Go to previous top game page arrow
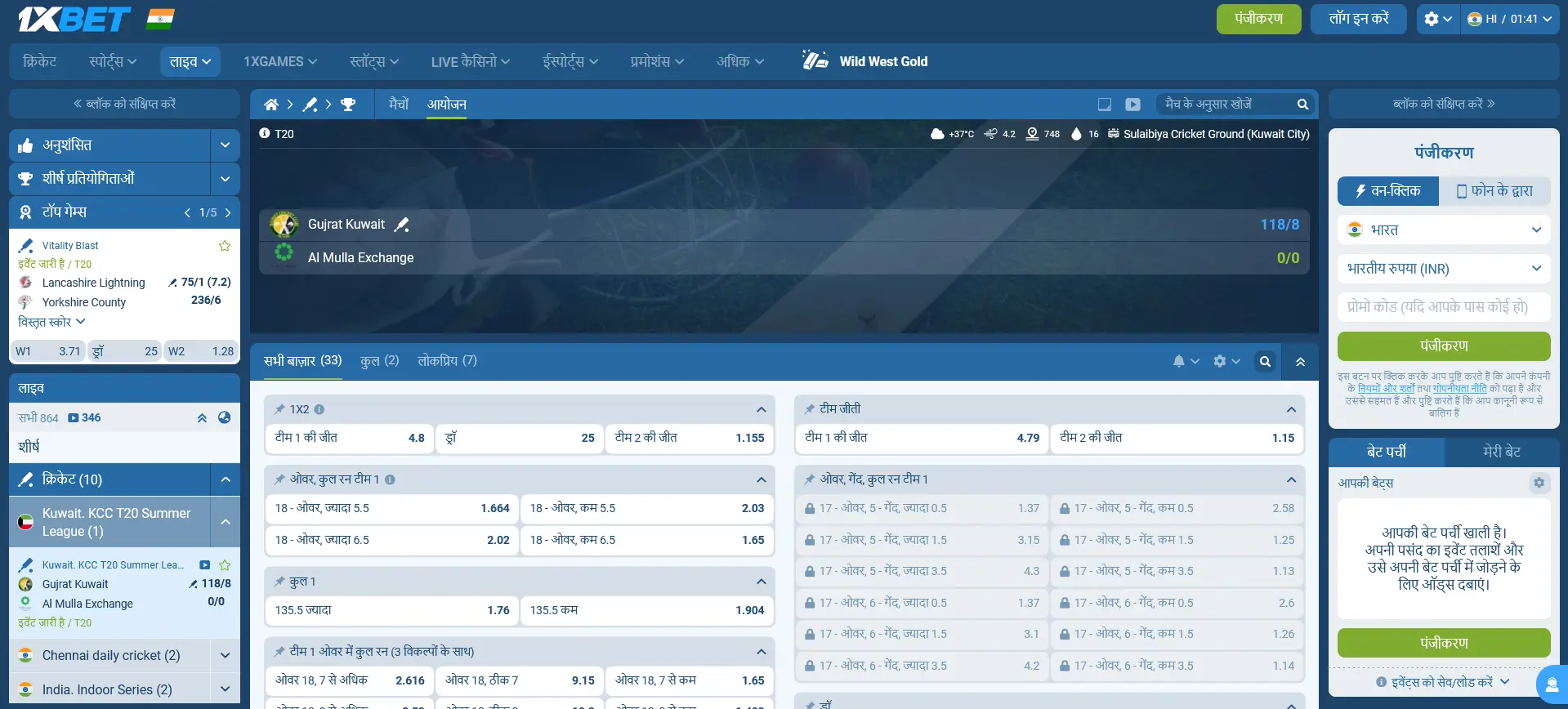 click(x=187, y=212)
